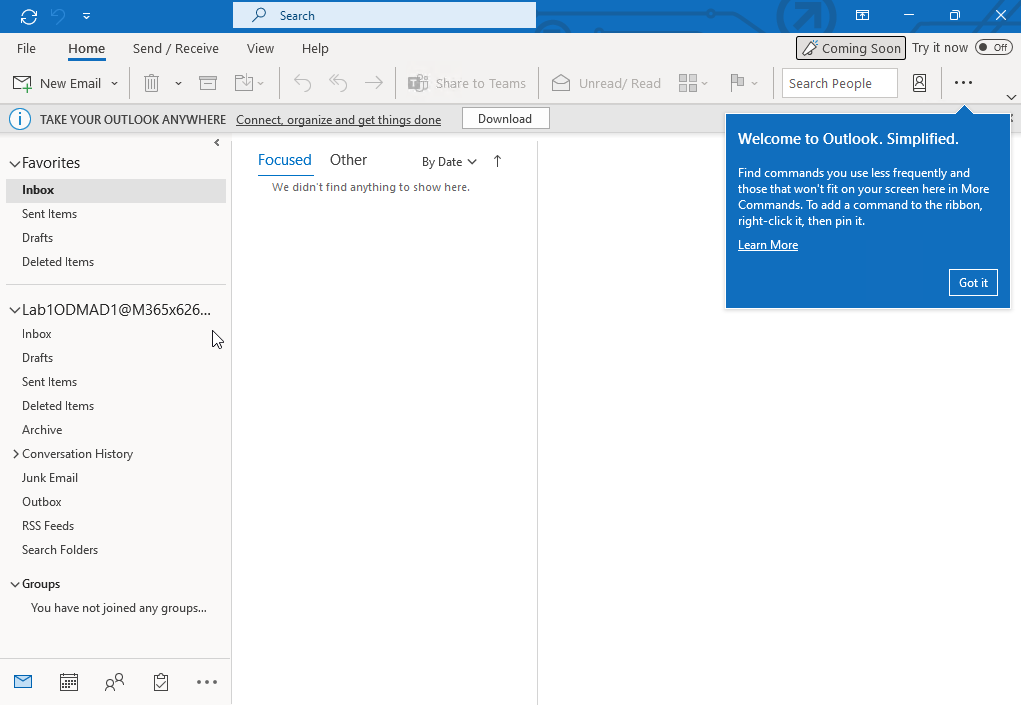Select the Focused inbox tab
1021x709 pixels.
click(x=285, y=160)
